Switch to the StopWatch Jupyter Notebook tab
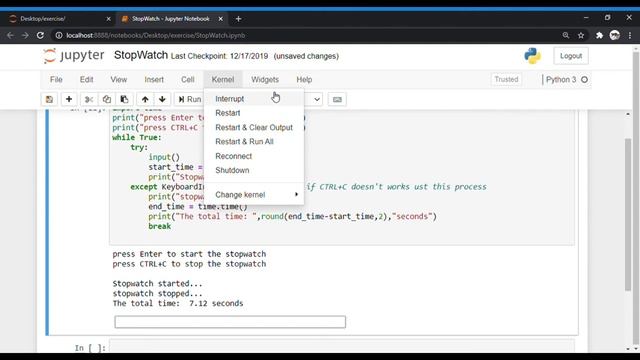This screenshot has height=360, width=640. 171,19
